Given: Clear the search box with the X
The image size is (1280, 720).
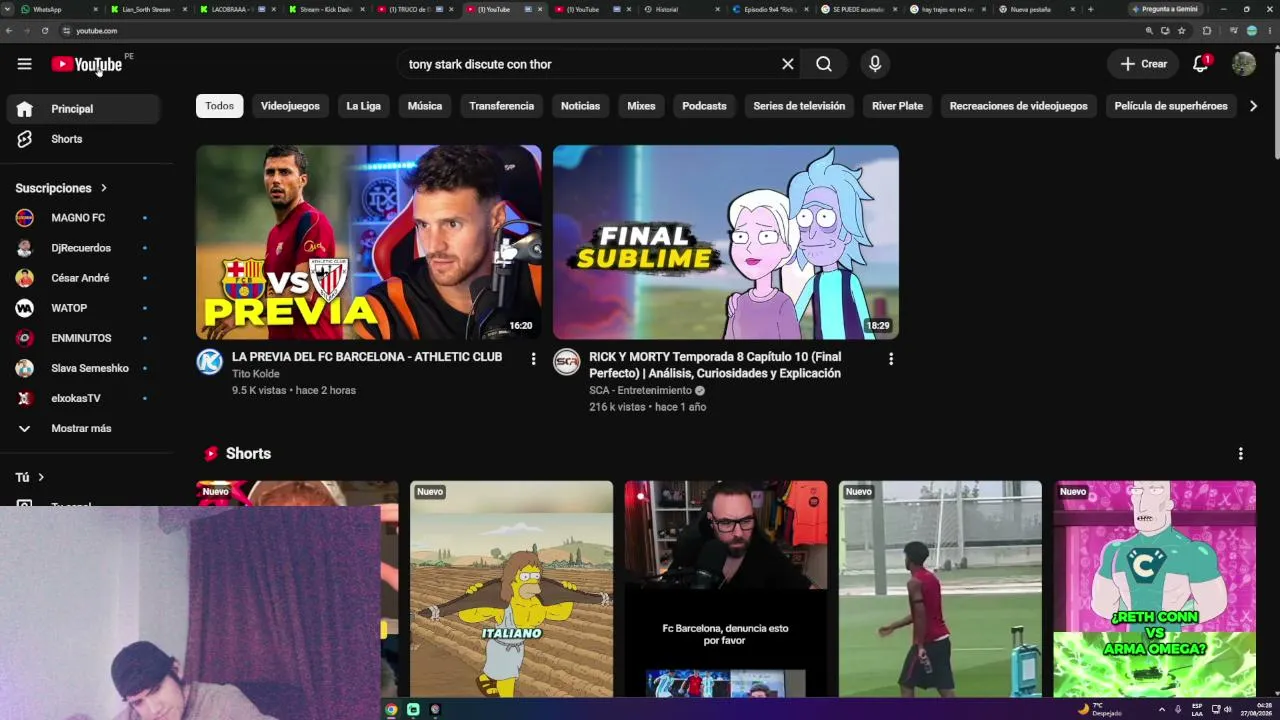Looking at the screenshot, I should [x=788, y=64].
